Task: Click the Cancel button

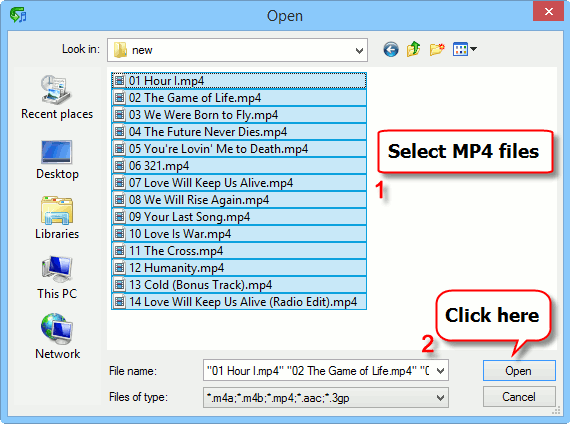Action: pyautogui.click(x=519, y=397)
